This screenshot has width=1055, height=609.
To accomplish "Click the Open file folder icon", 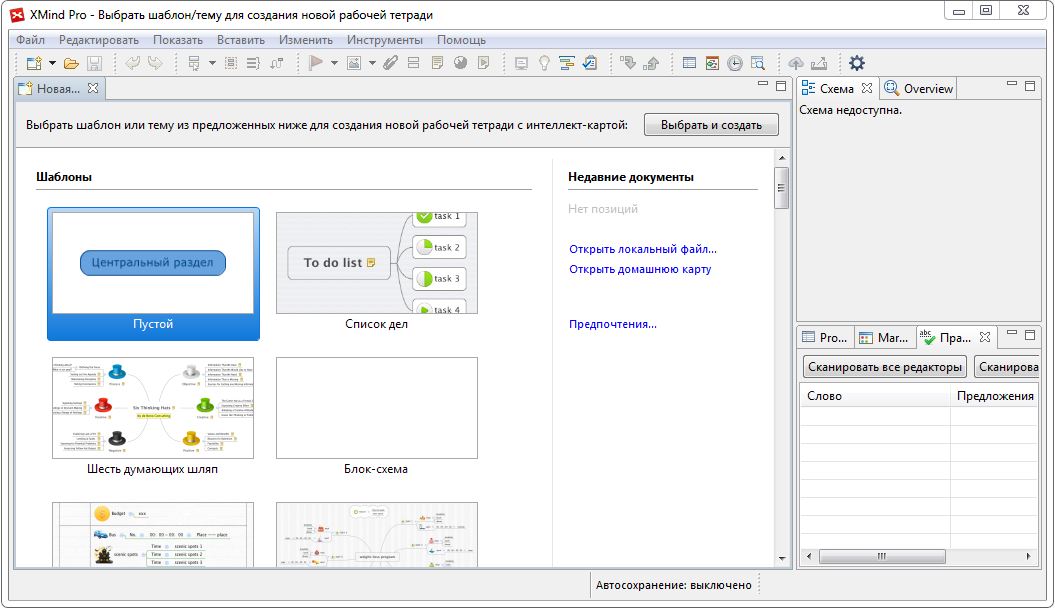I will pyautogui.click(x=71, y=63).
